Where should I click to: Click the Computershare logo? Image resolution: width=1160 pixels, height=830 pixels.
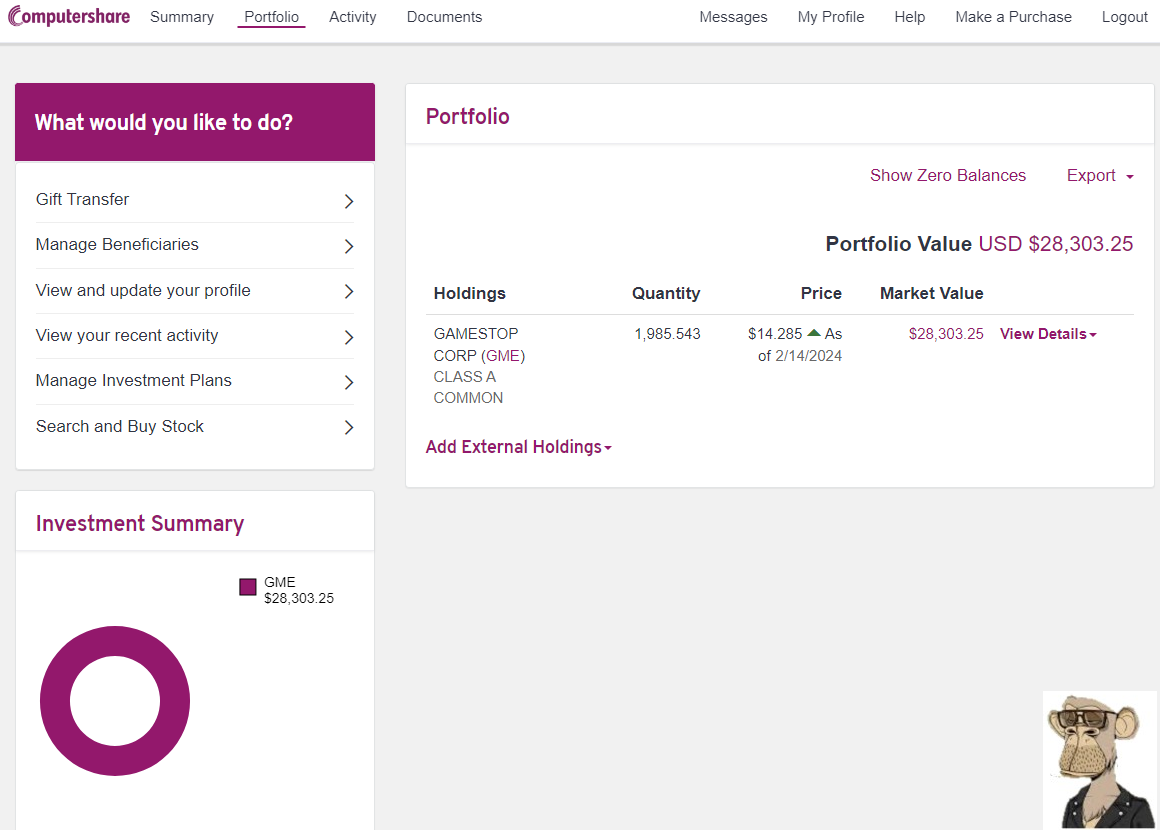pyautogui.click(x=68, y=17)
